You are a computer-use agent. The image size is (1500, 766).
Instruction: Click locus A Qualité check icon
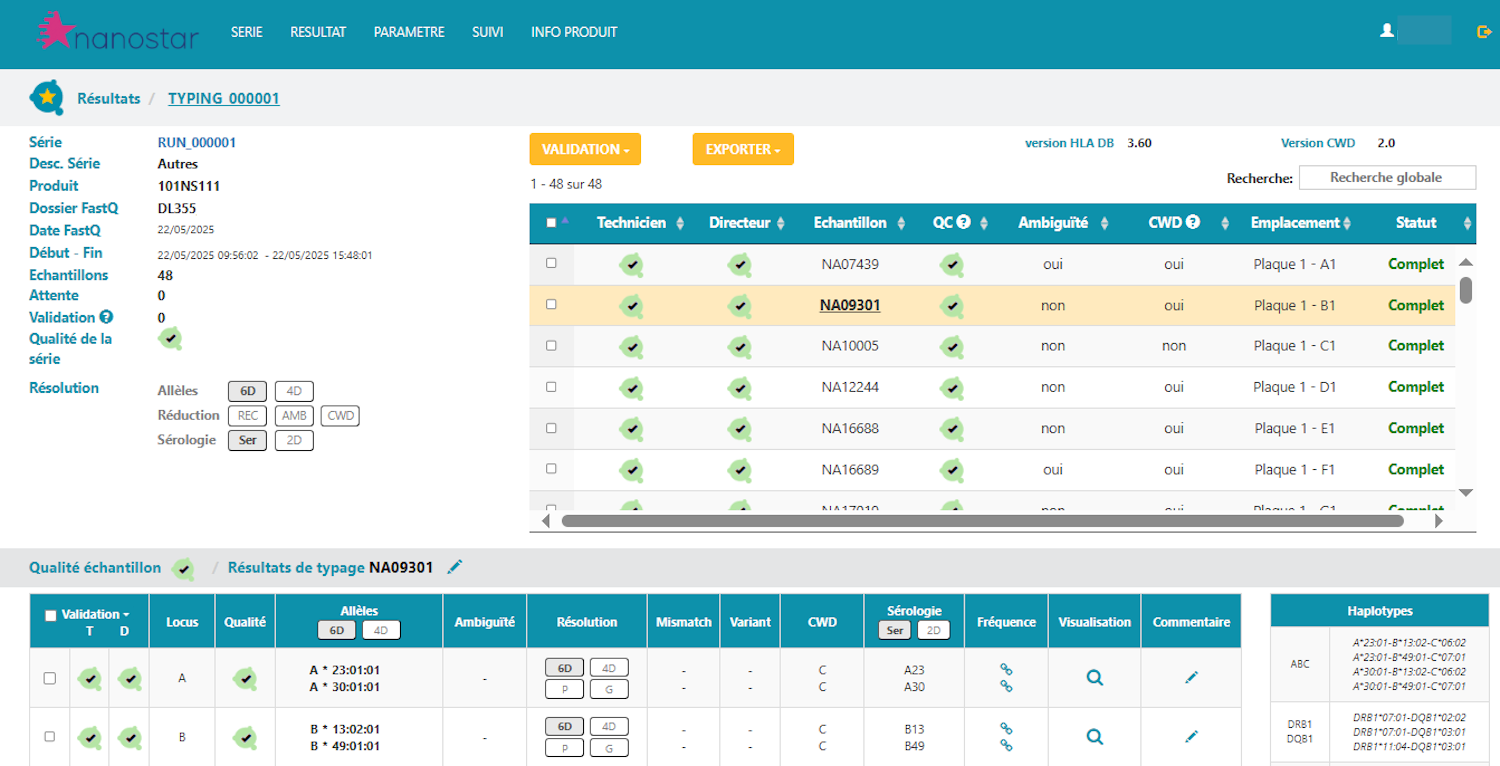pos(245,678)
